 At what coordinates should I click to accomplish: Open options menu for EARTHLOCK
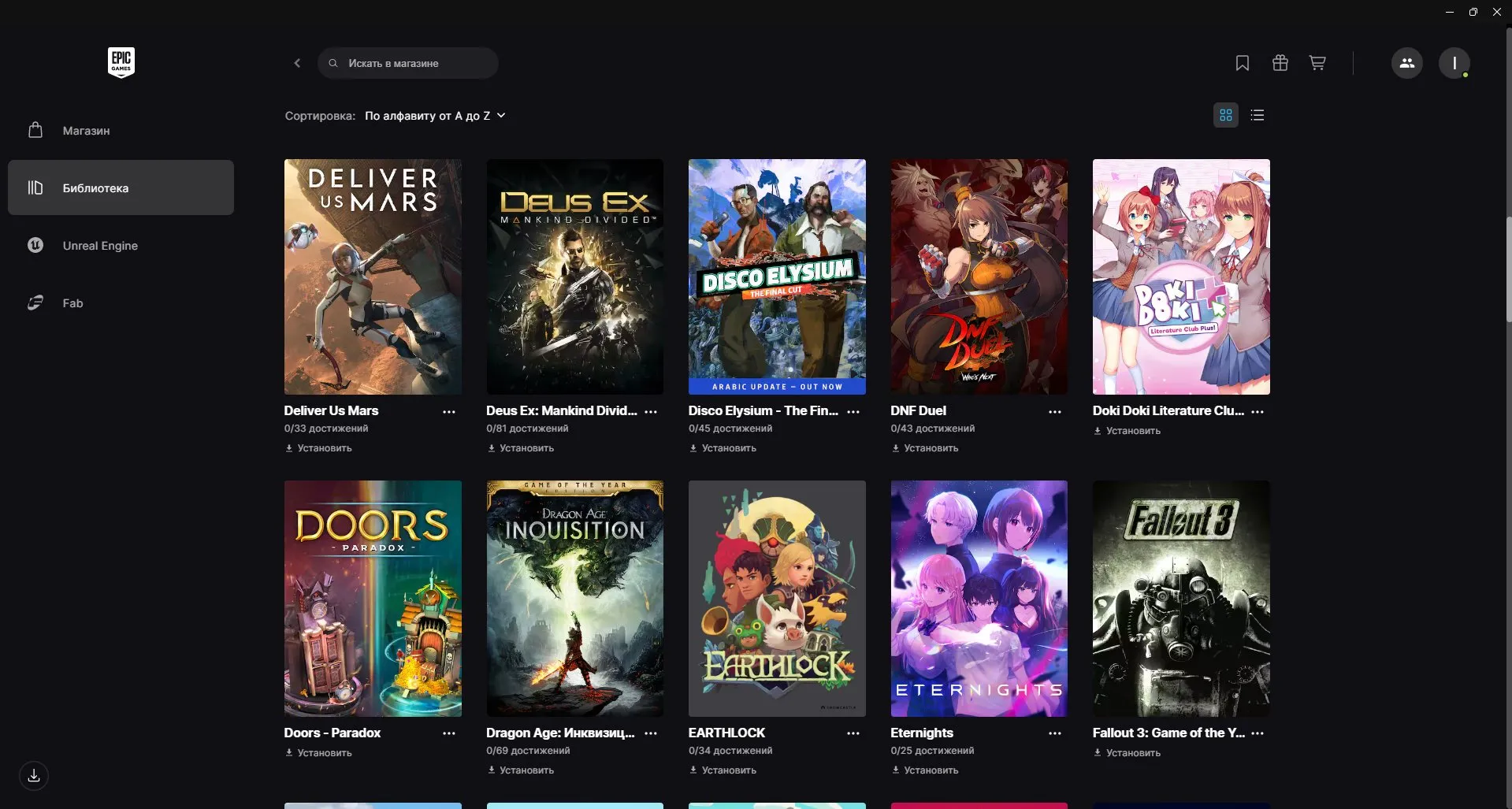(x=853, y=733)
